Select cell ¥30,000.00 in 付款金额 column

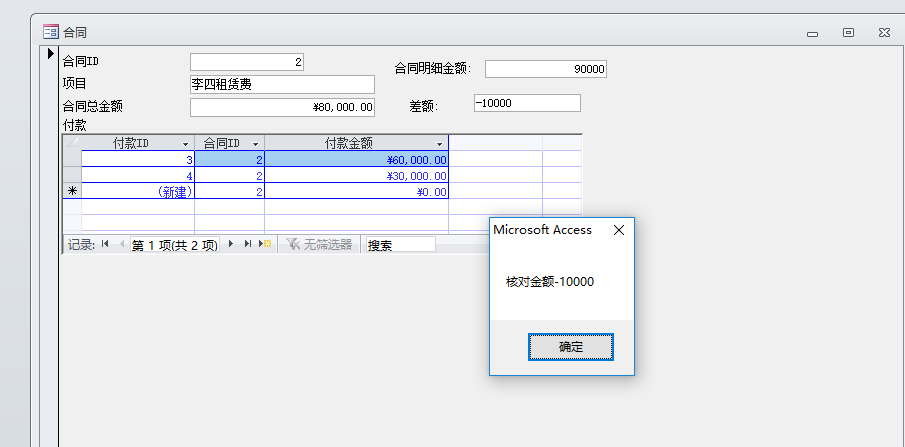click(x=356, y=175)
